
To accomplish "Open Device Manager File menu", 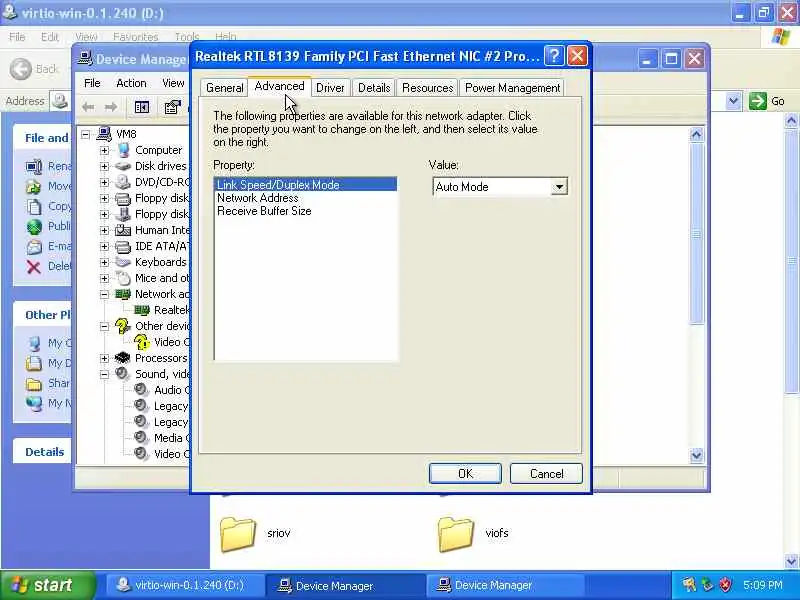I will tap(92, 83).
